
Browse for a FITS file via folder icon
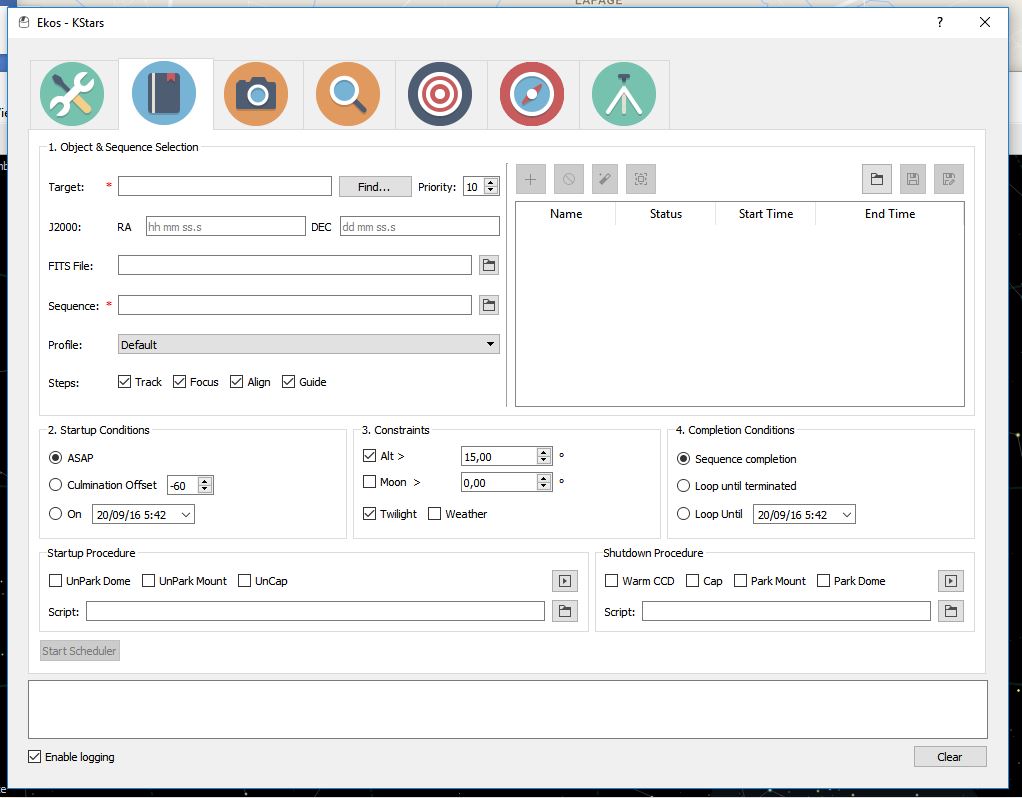point(489,265)
